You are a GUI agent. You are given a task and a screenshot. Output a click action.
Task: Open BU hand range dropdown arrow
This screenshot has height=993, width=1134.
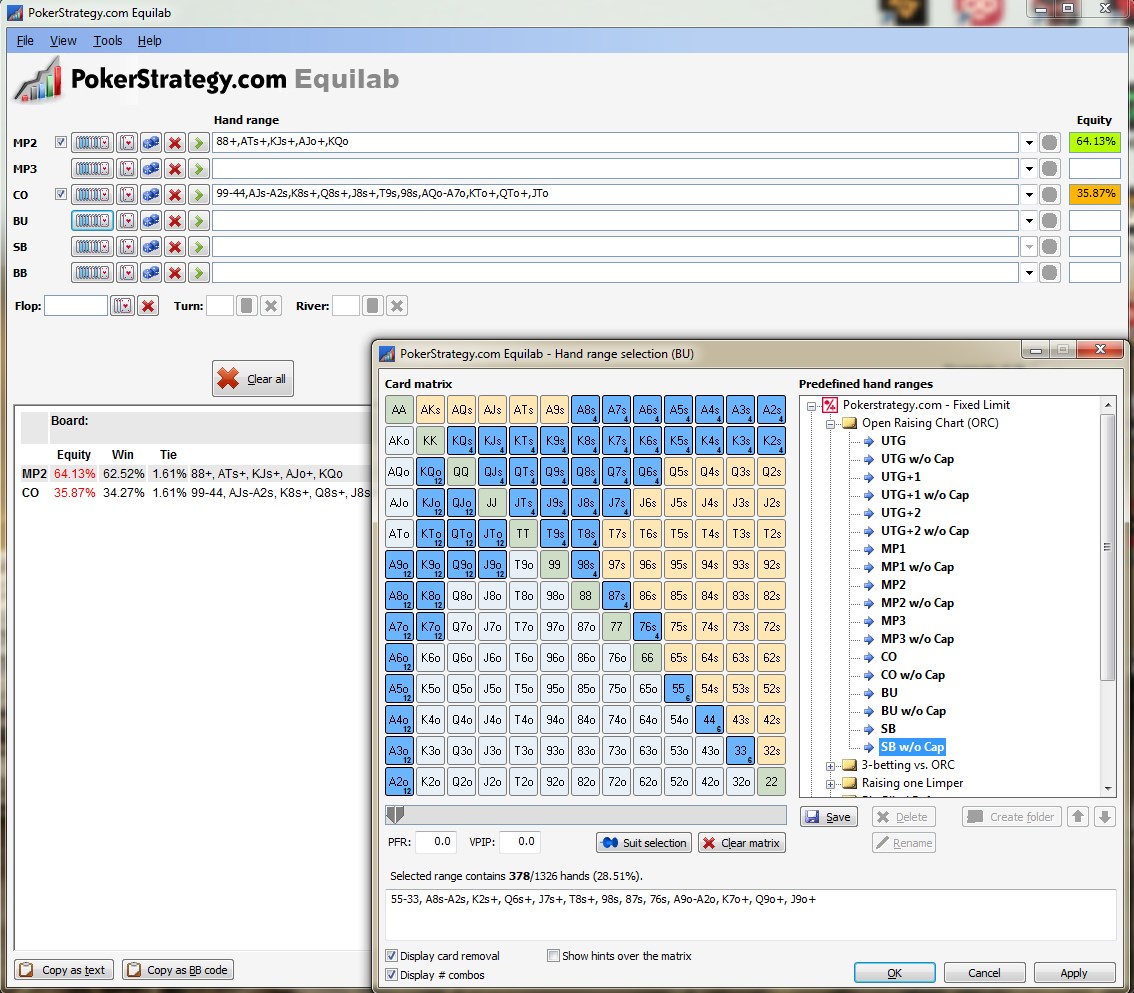(x=1028, y=221)
